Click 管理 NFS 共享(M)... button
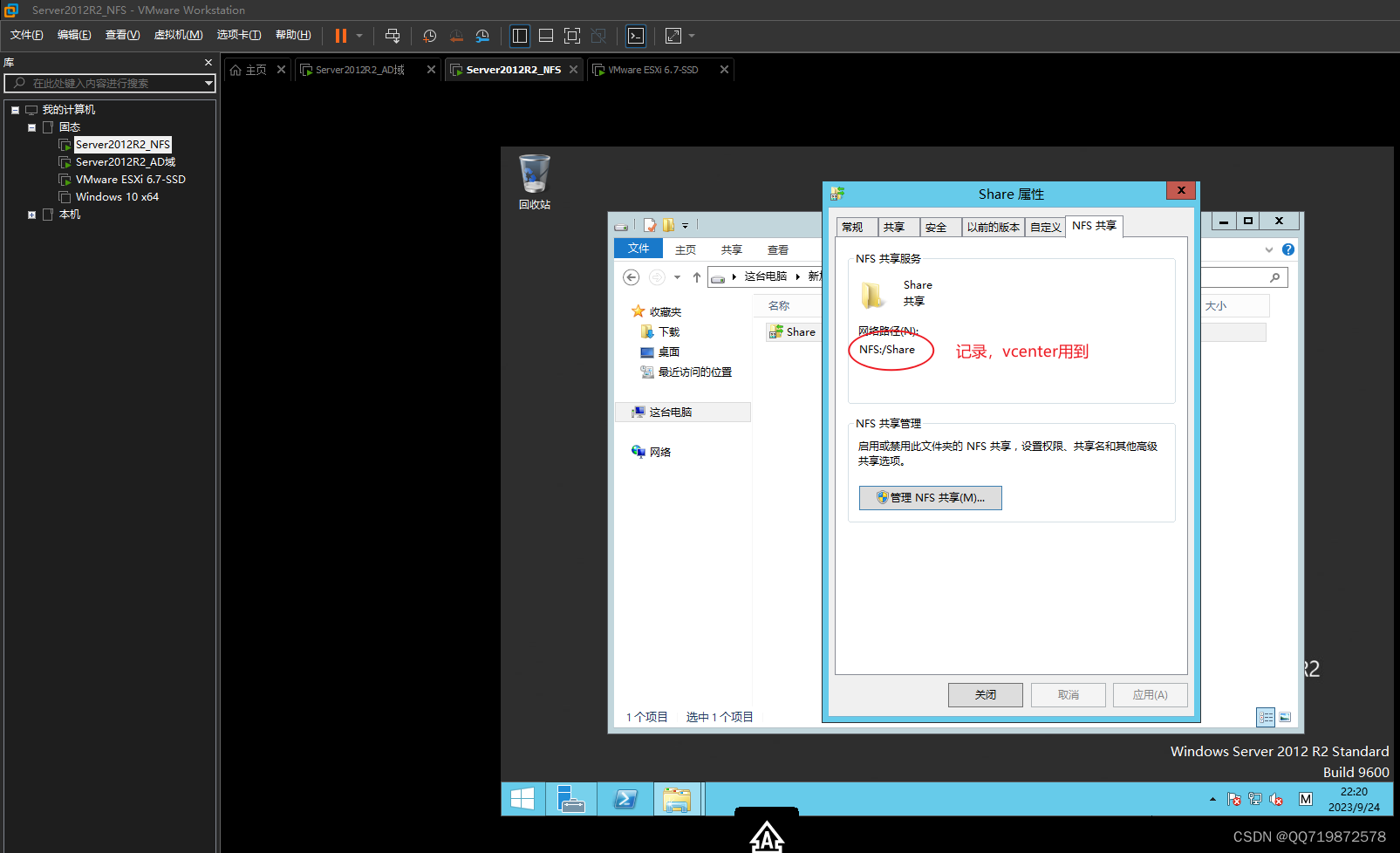Screen dimensions: 1400x853 [930, 498]
